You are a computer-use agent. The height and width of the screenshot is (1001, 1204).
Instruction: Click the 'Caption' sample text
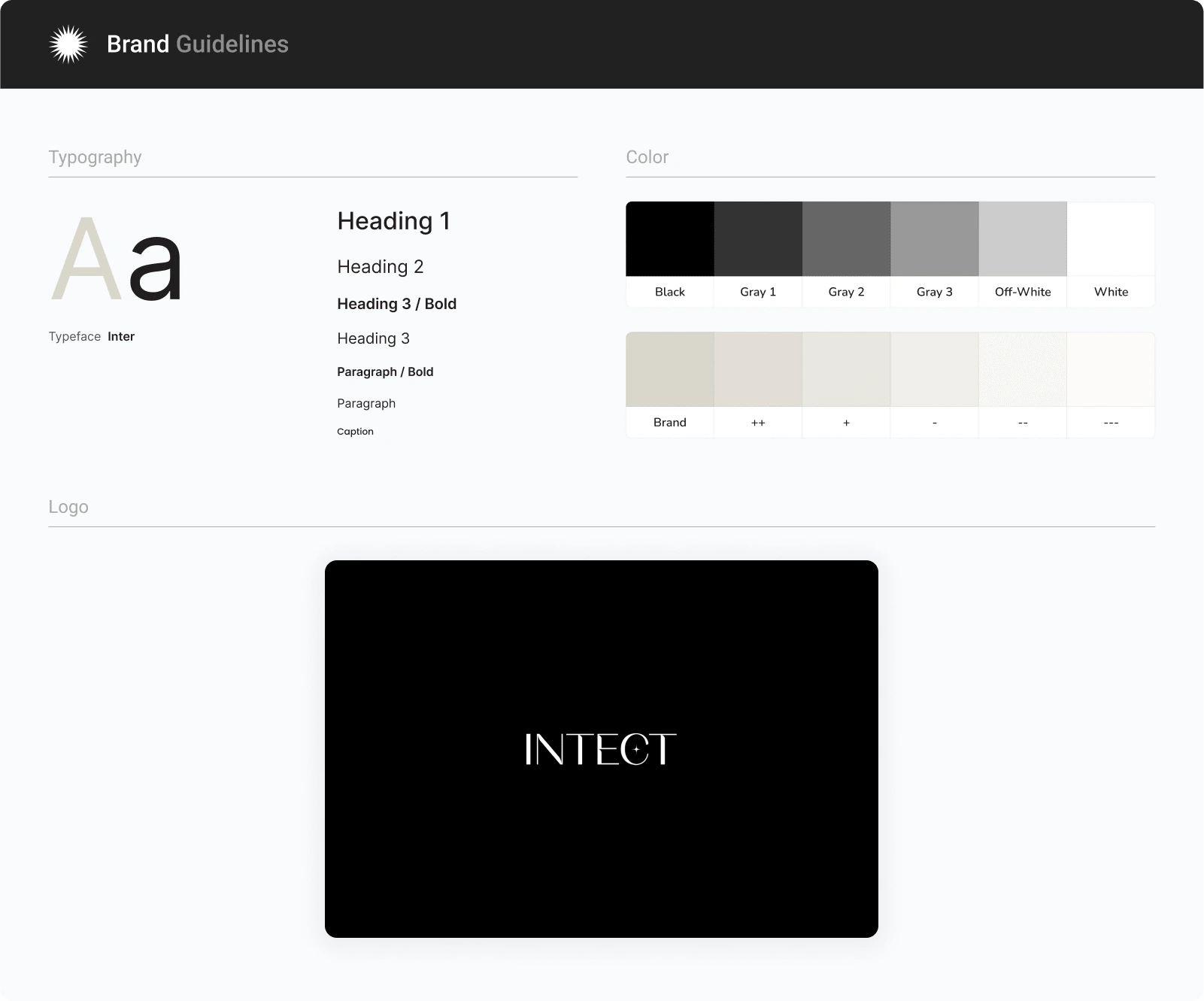click(x=355, y=432)
